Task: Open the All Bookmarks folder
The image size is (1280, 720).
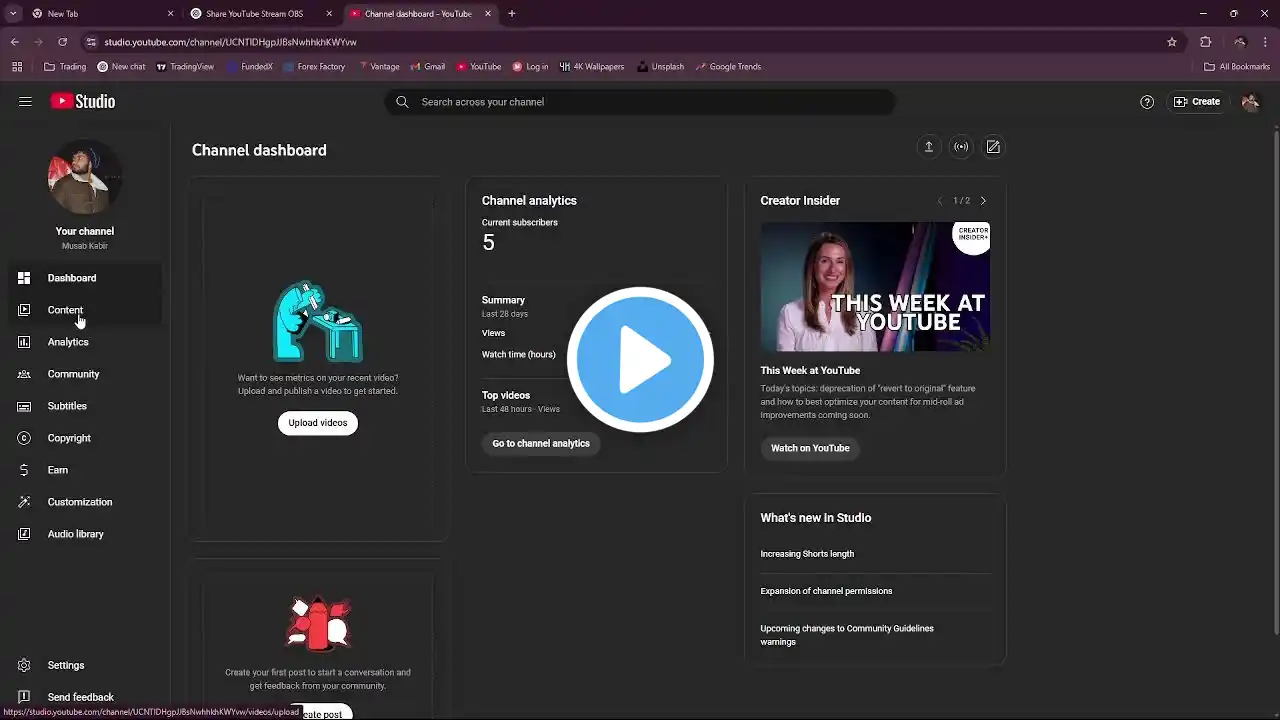Action: tap(1237, 67)
